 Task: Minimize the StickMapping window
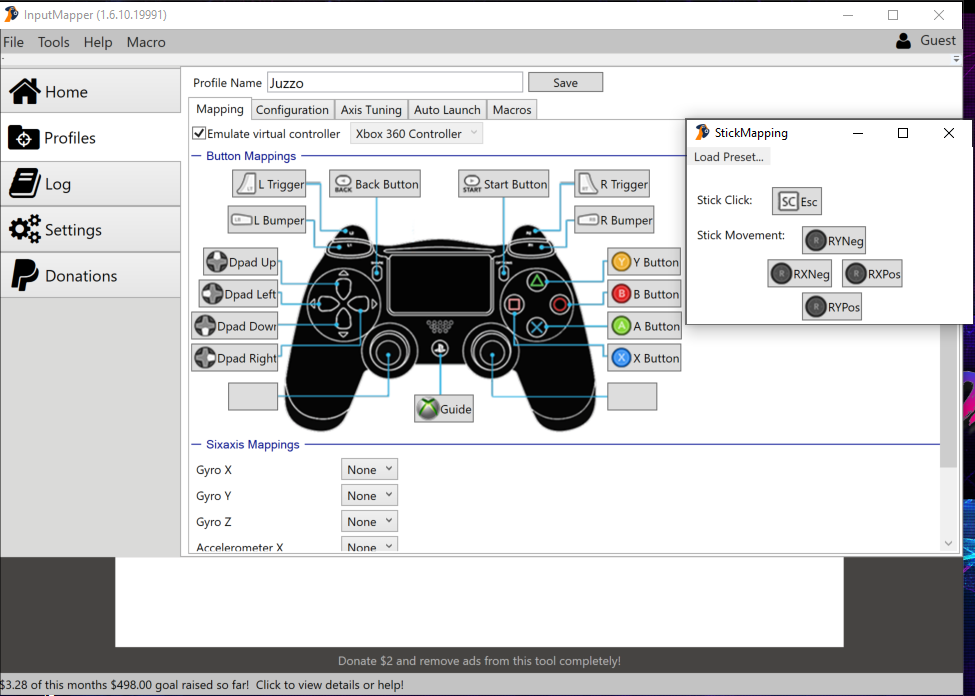(x=858, y=132)
